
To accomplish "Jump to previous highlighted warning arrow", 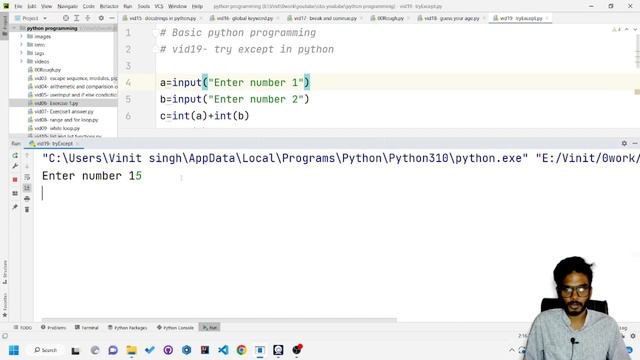I will tap(627, 29).
